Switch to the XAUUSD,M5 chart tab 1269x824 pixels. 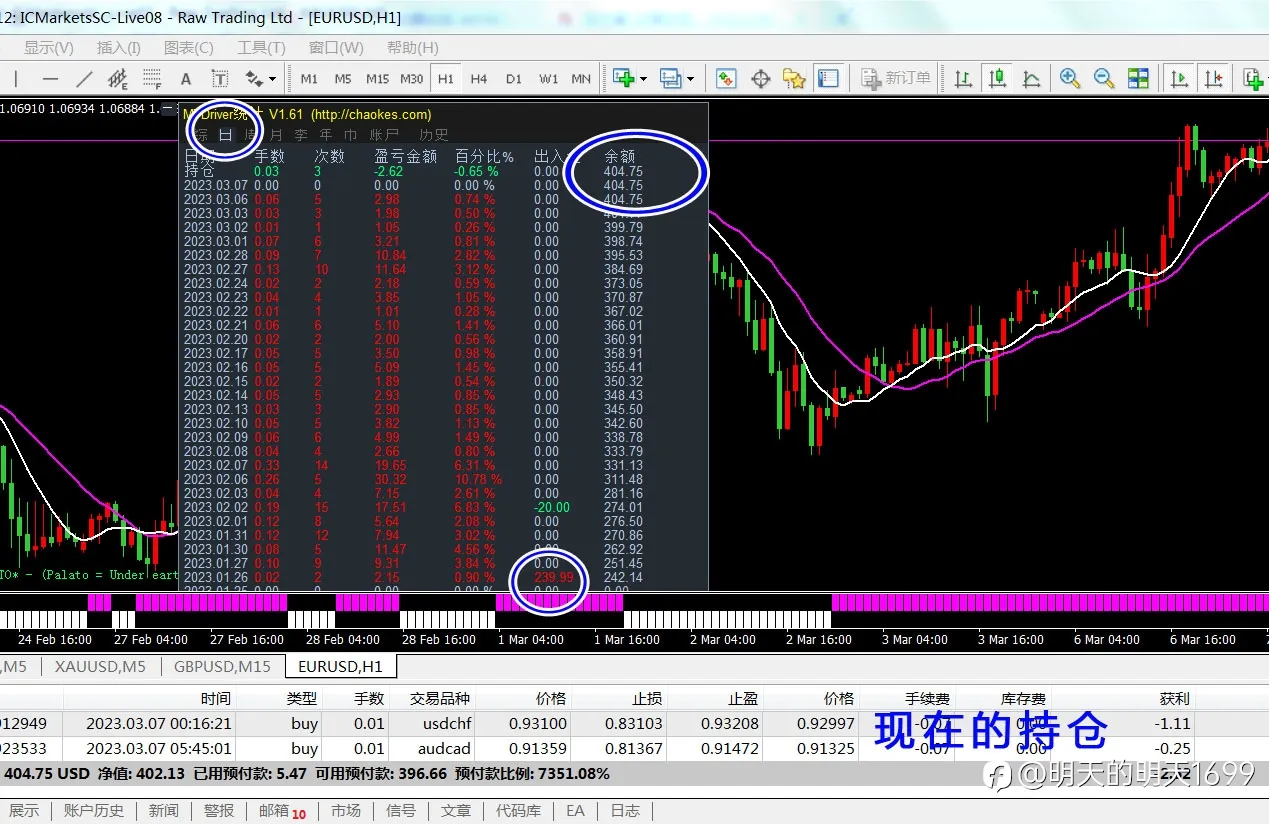click(x=100, y=666)
